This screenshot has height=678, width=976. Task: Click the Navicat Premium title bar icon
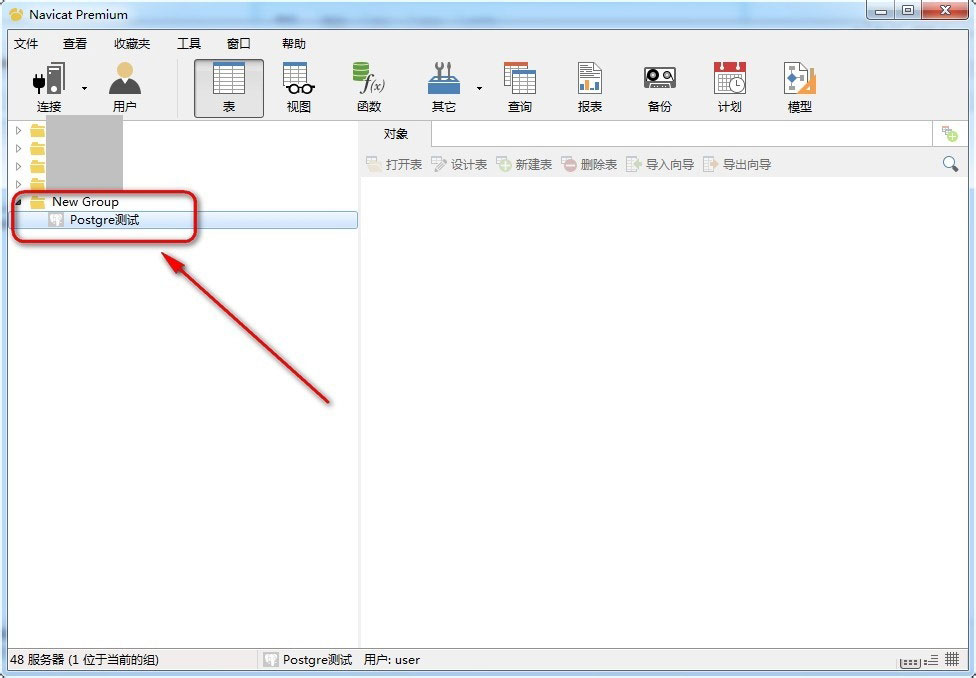click(x=16, y=14)
